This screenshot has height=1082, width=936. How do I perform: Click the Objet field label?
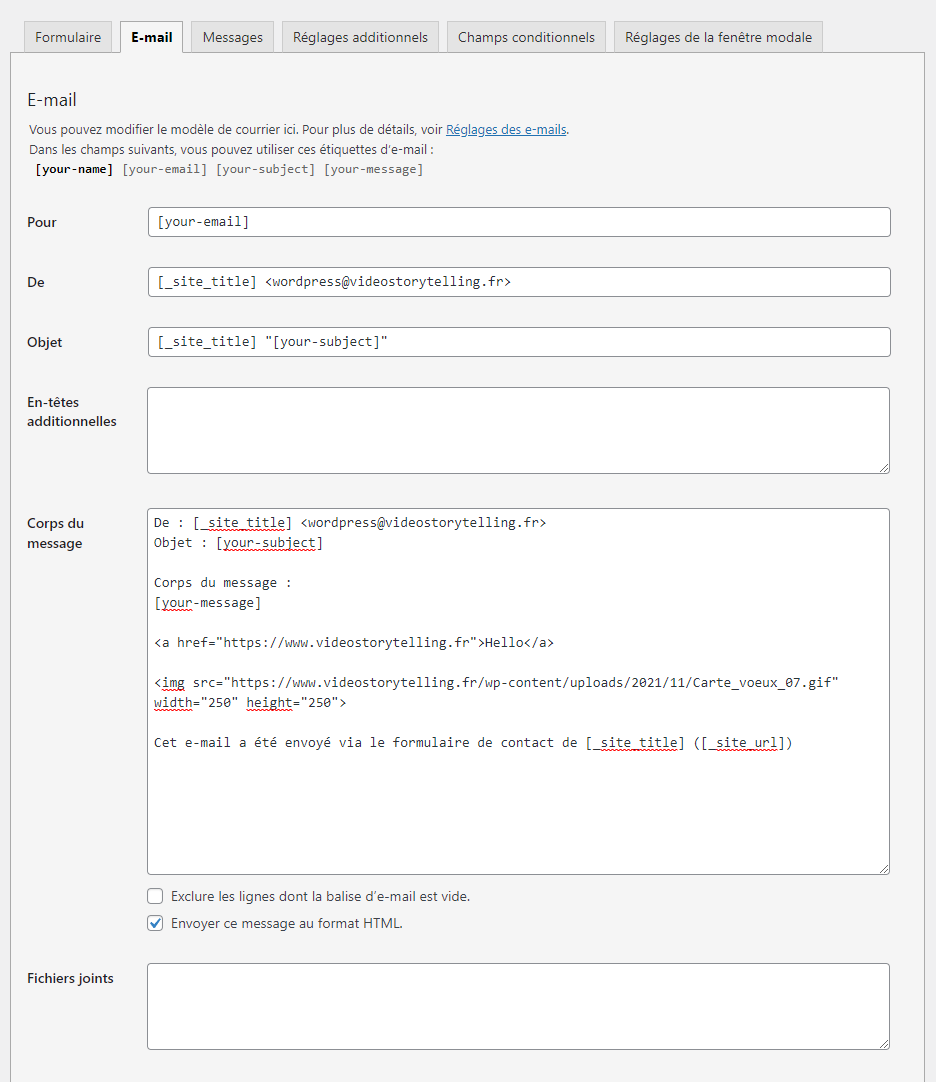tap(44, 342)
